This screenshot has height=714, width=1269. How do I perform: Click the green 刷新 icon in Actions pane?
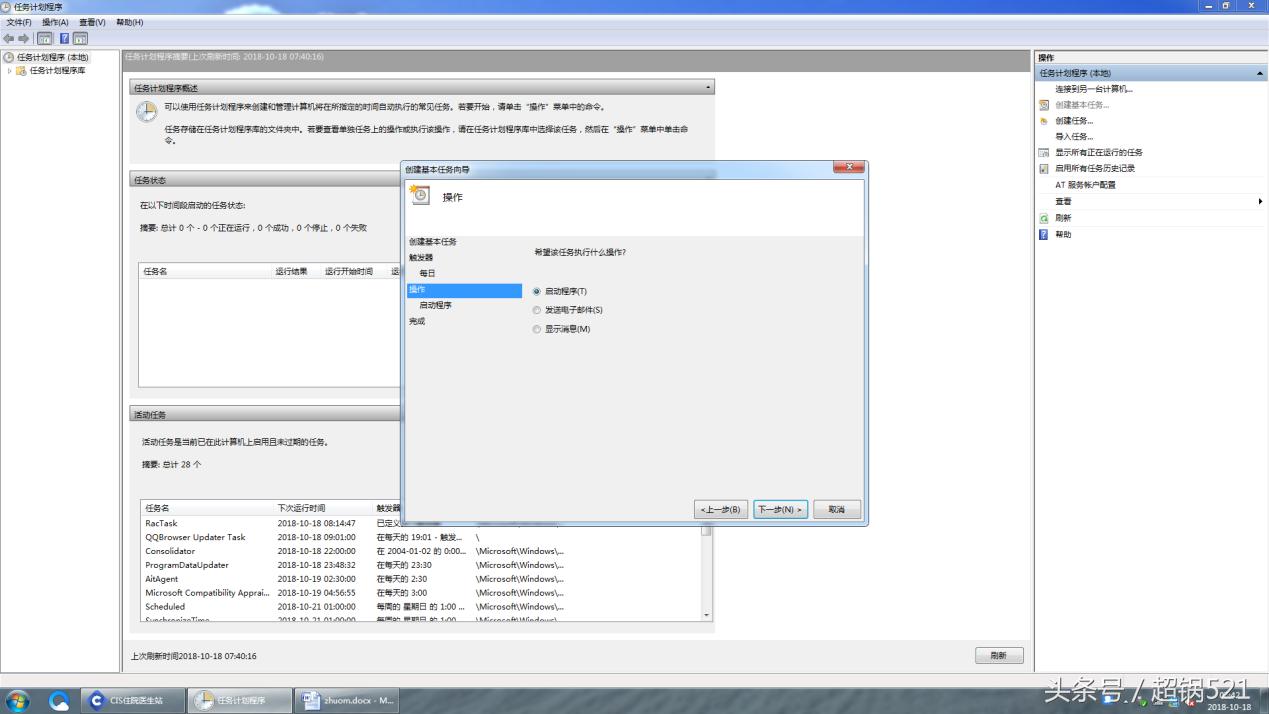coord(1044,218)
